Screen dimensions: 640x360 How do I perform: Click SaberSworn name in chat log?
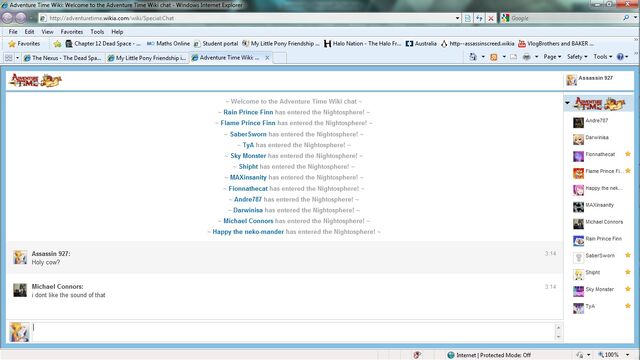[248, 134]
